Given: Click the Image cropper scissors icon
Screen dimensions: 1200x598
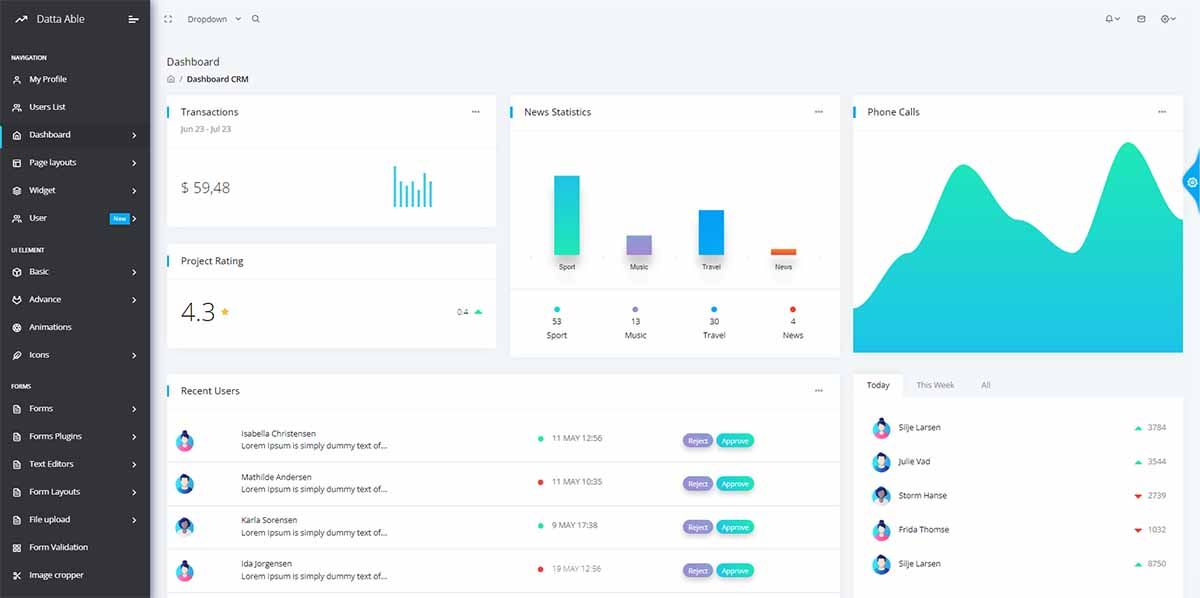Looking at the screenshot, I should point(17,575).
